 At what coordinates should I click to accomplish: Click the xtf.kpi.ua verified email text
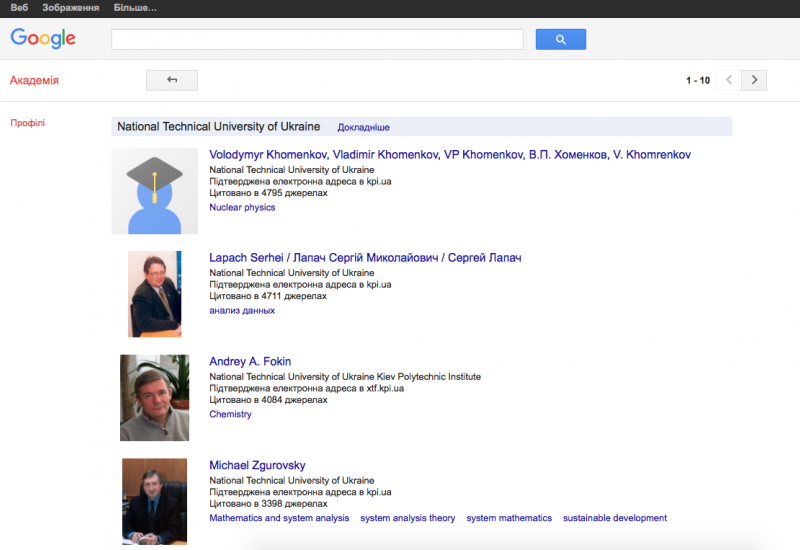pos(307,388)
